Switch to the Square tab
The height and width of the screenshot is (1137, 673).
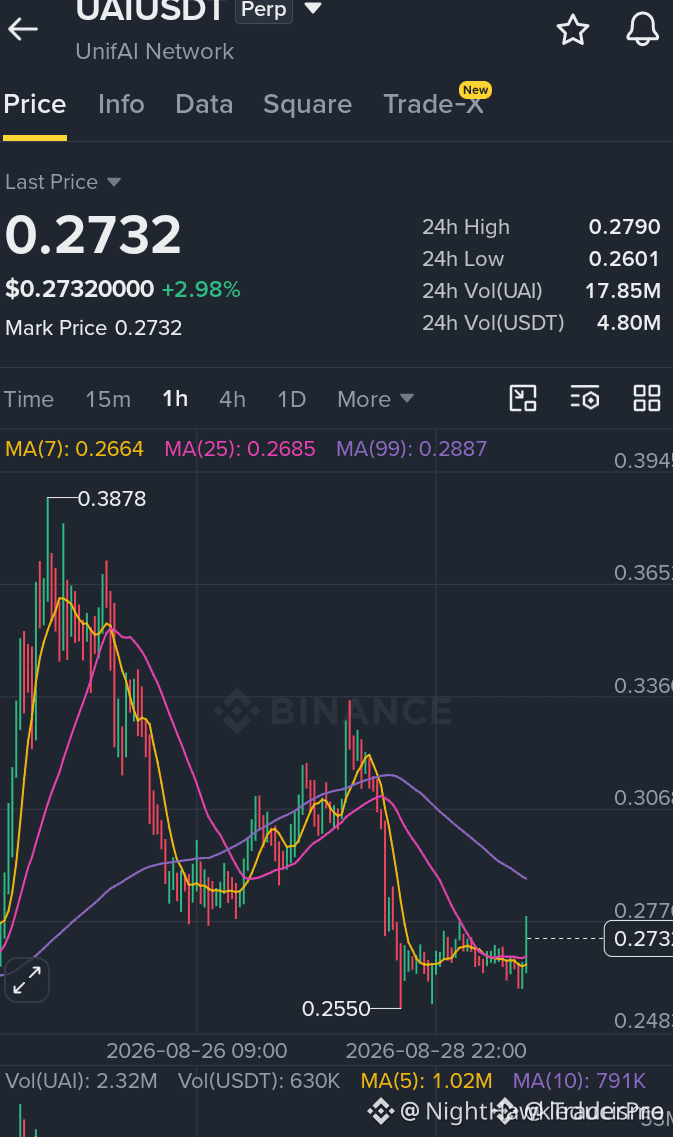tap(307, 104)
